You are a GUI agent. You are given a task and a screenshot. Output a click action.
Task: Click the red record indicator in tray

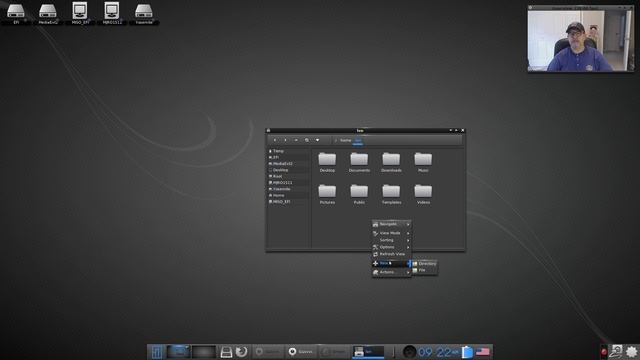click(x=604, y=352)
